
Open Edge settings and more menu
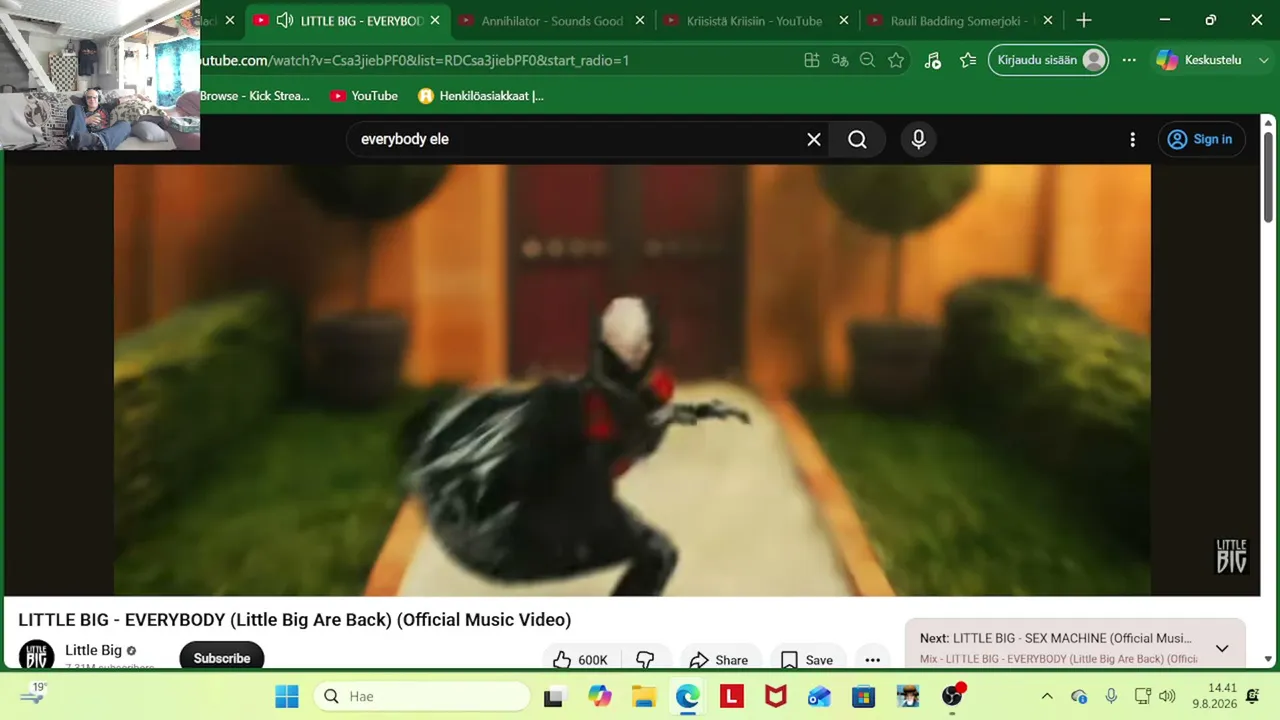[1129, 60]
